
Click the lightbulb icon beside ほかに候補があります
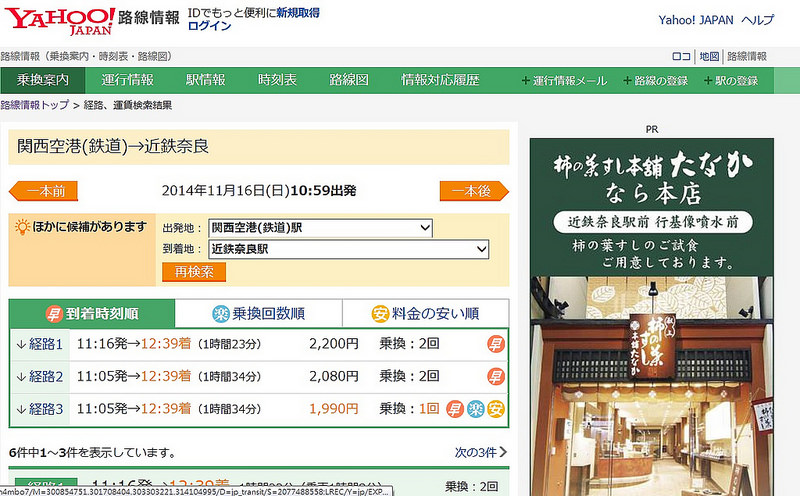pos(22,227)
